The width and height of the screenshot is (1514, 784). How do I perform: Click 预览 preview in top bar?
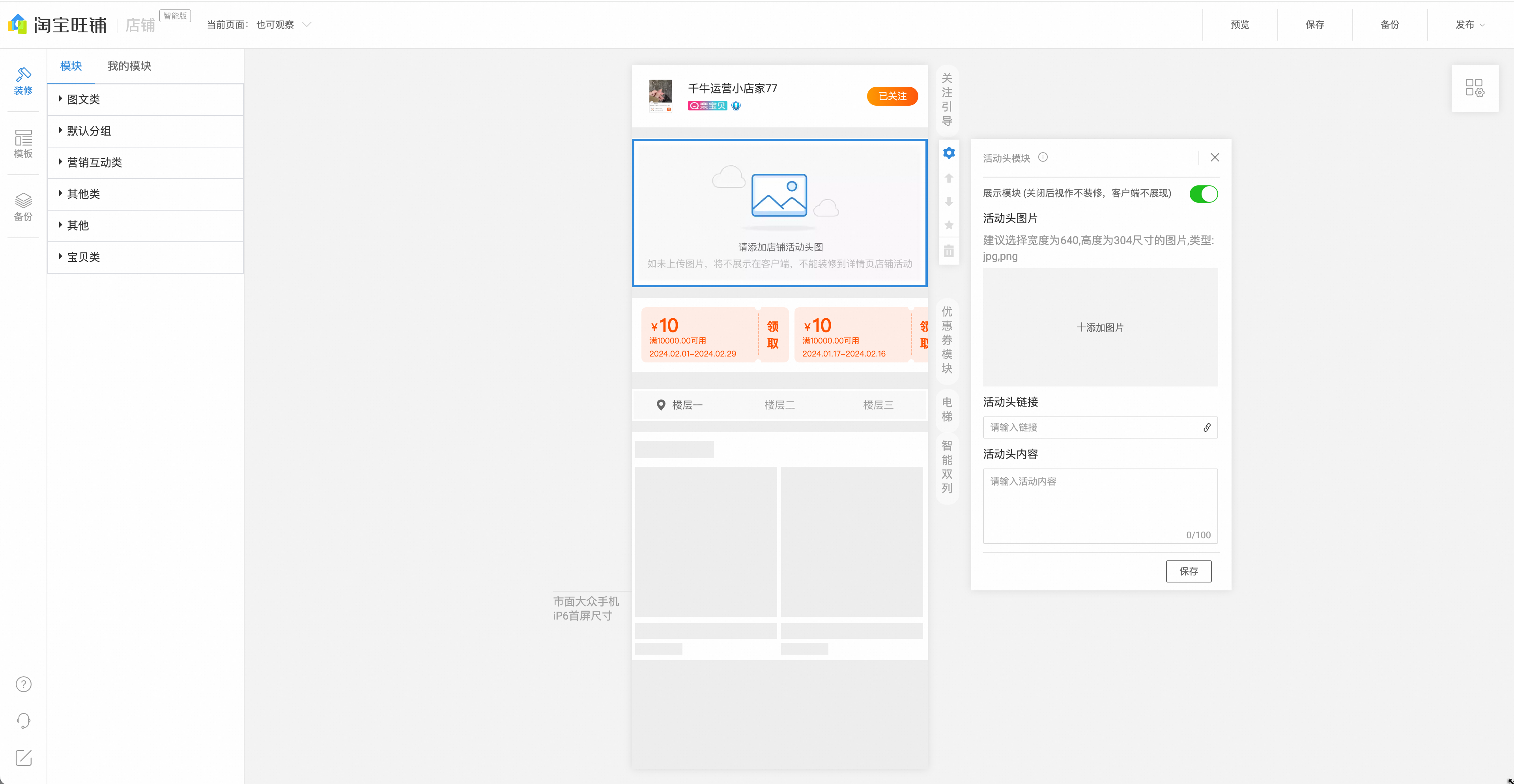point(1240,25)
